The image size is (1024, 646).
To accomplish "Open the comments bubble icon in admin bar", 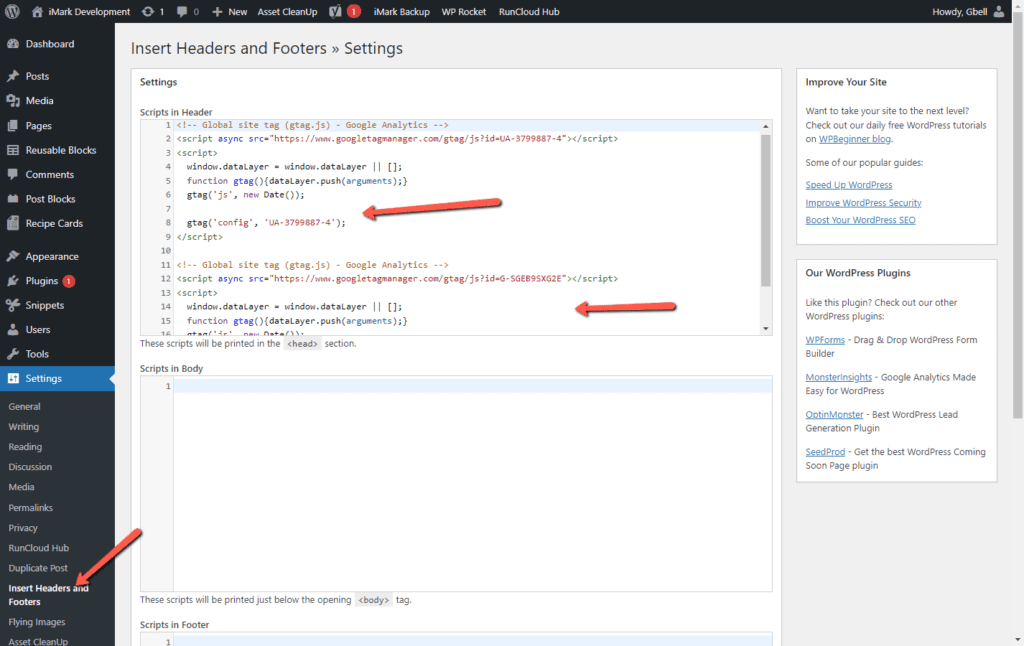I will [182, 11].
